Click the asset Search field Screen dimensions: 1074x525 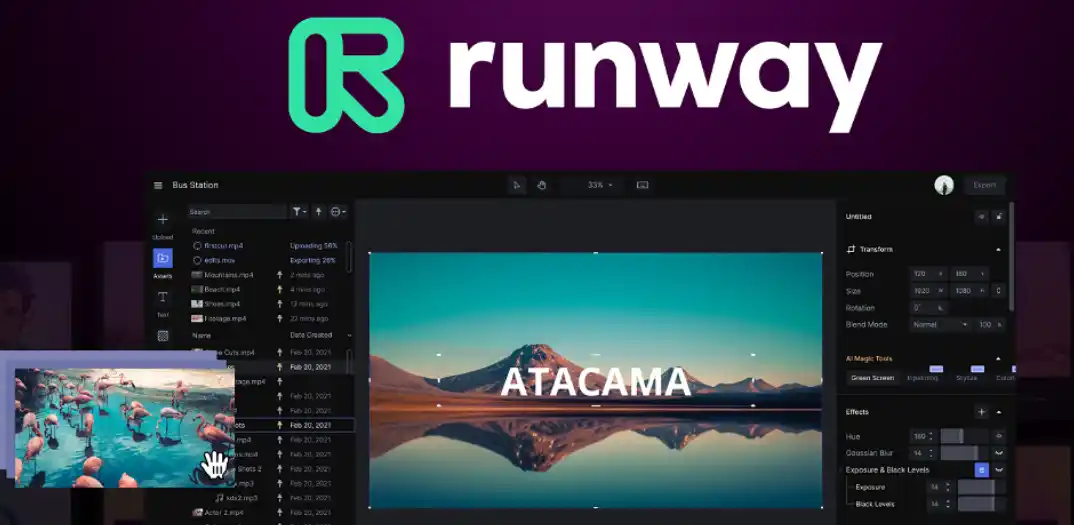[x=237, y=212]
